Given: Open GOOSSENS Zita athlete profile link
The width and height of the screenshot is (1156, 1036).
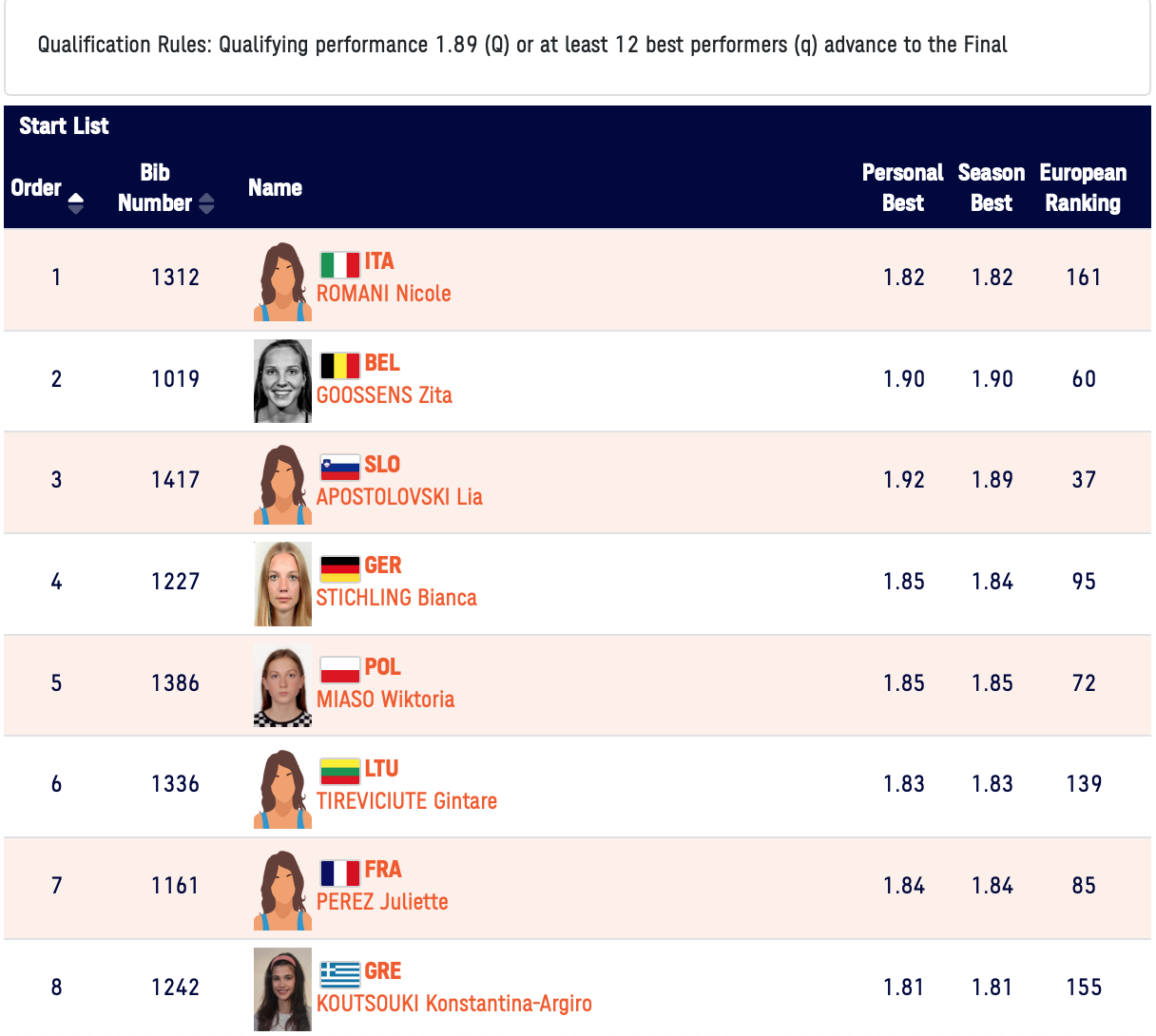Looking at the screenshot, I should (384, 395).
